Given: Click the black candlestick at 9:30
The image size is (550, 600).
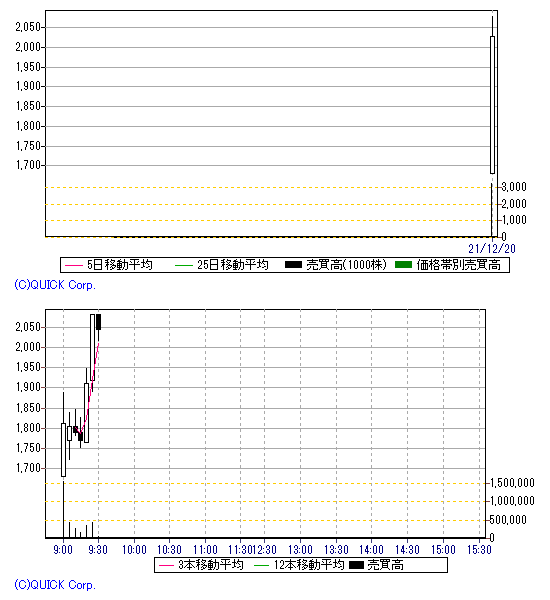Looking at the screenshot, I should click(98, 322).
